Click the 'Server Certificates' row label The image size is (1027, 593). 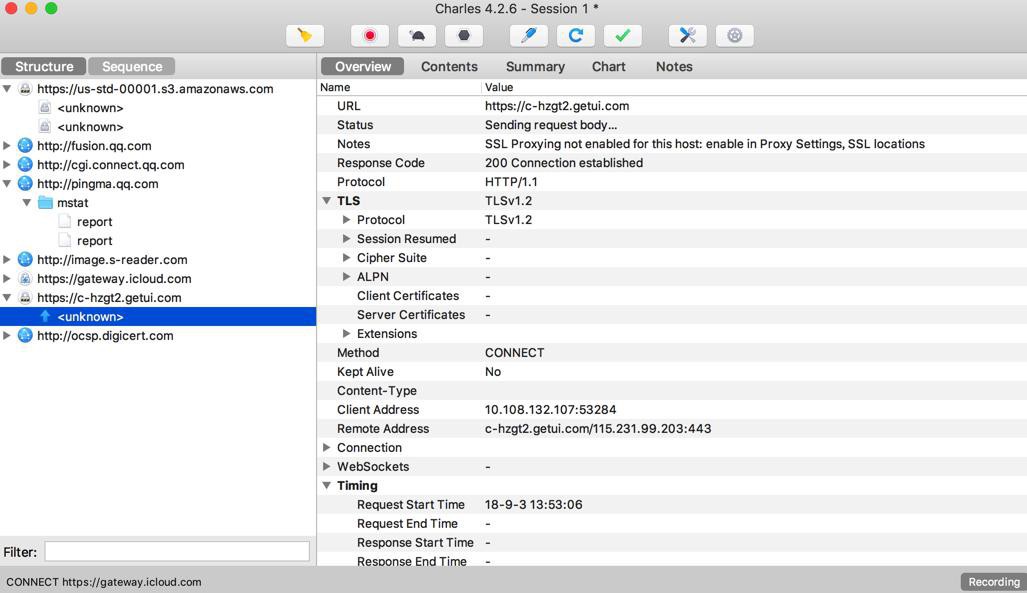pos(411,315)
